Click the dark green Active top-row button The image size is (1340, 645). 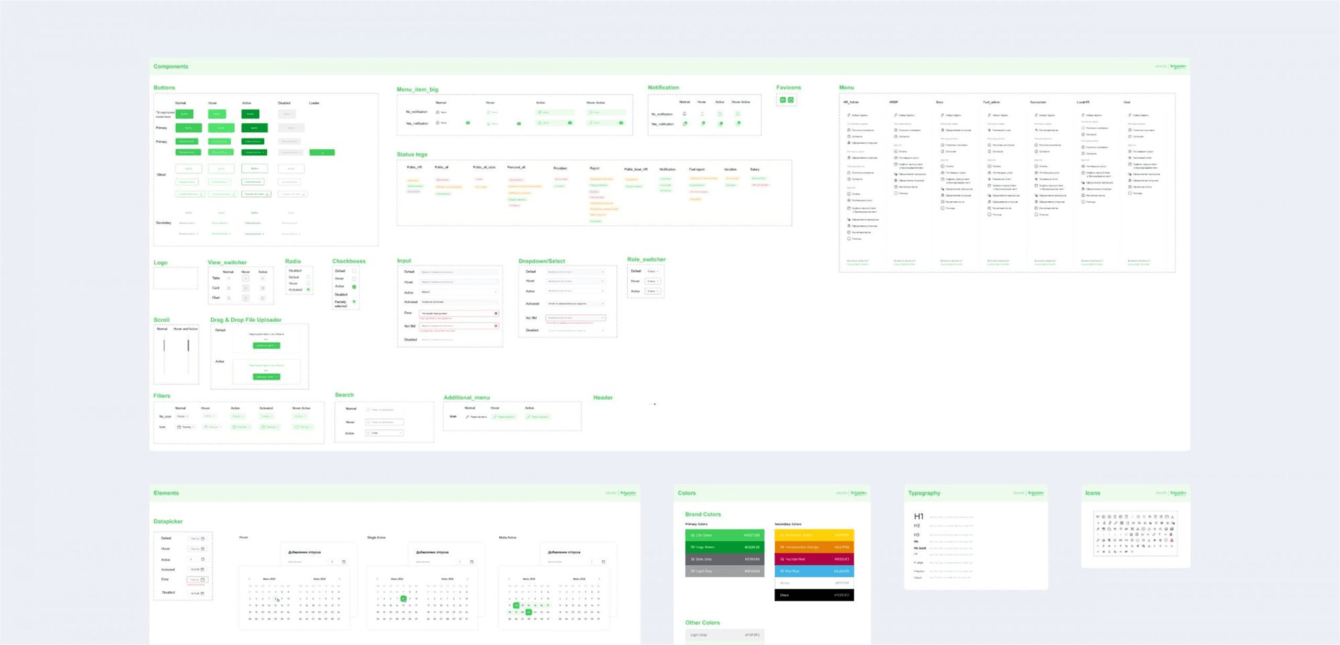click(251, 114)
